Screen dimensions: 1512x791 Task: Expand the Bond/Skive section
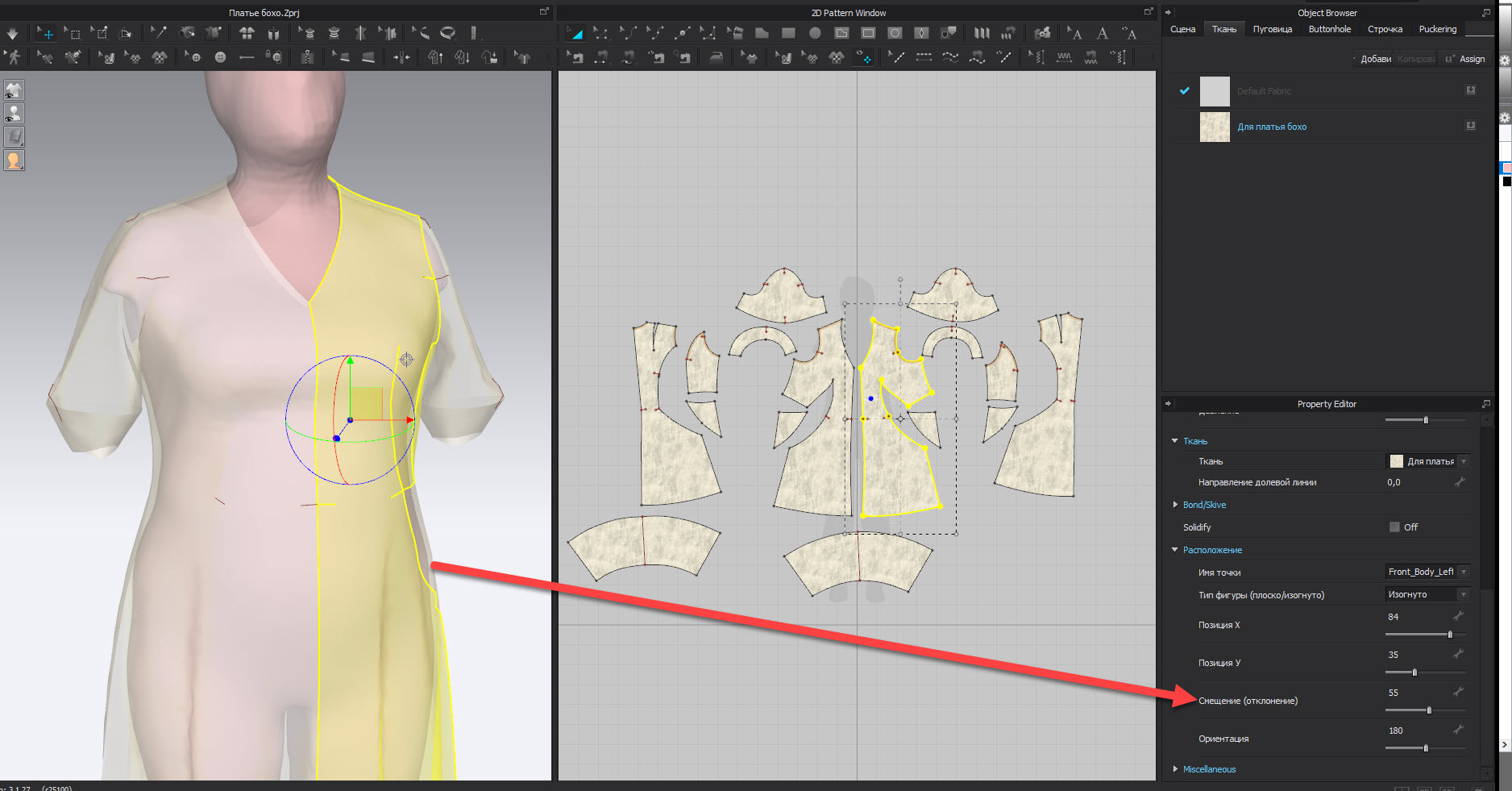tap(1175, 505)
